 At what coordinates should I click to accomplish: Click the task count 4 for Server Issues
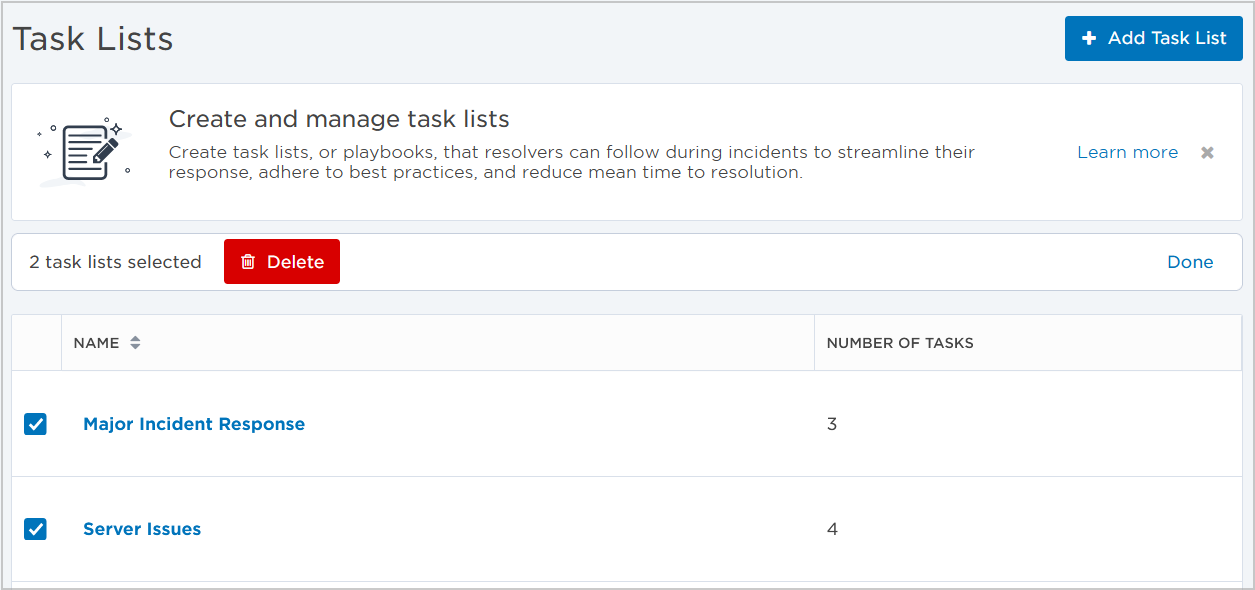coord(832,529)
